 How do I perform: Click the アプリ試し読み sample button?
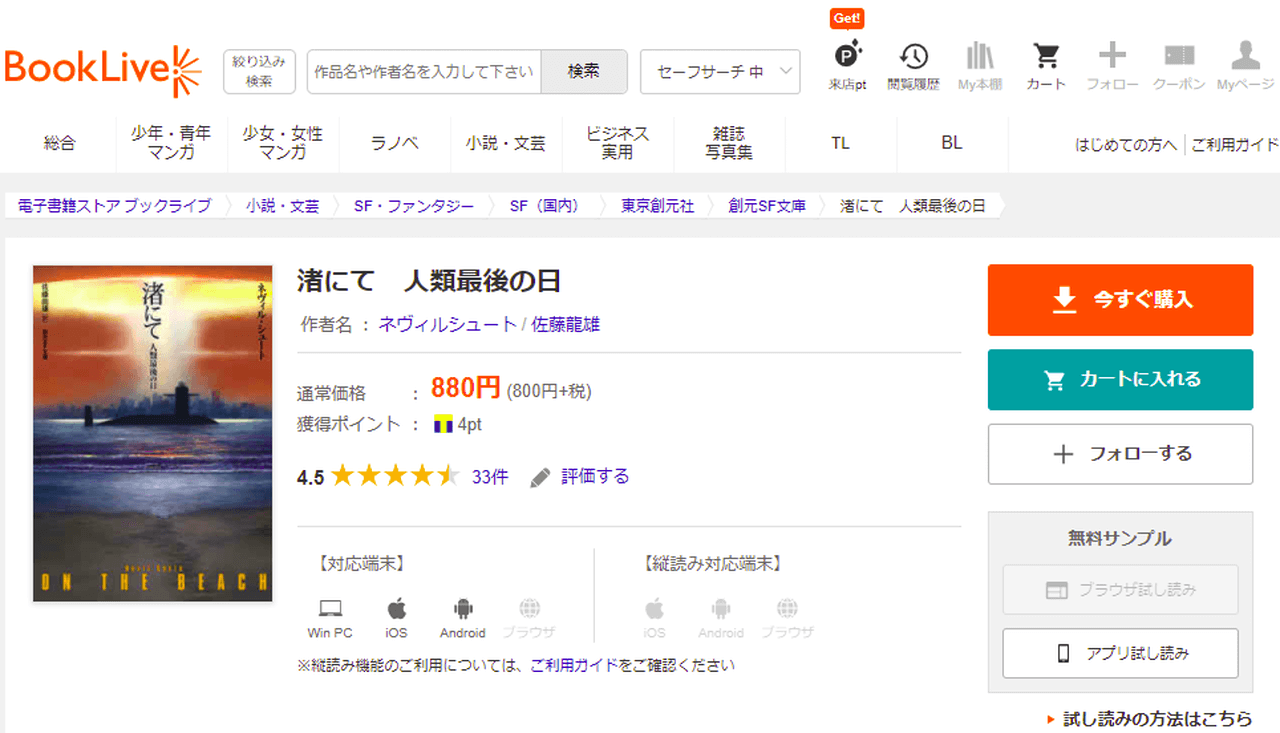pos(1120,654)
